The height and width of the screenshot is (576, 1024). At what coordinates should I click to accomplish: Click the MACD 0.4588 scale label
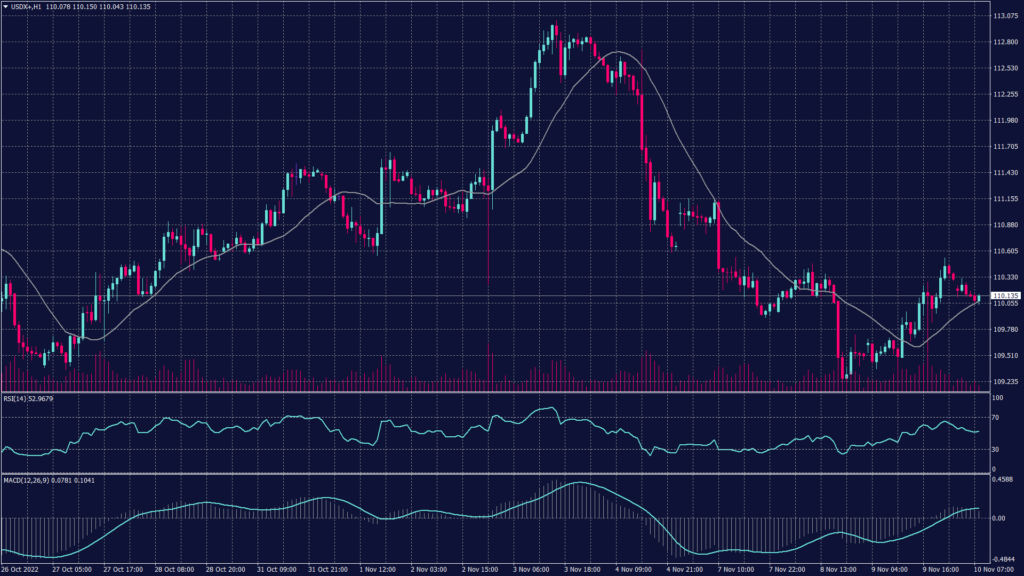point(1003,479)
